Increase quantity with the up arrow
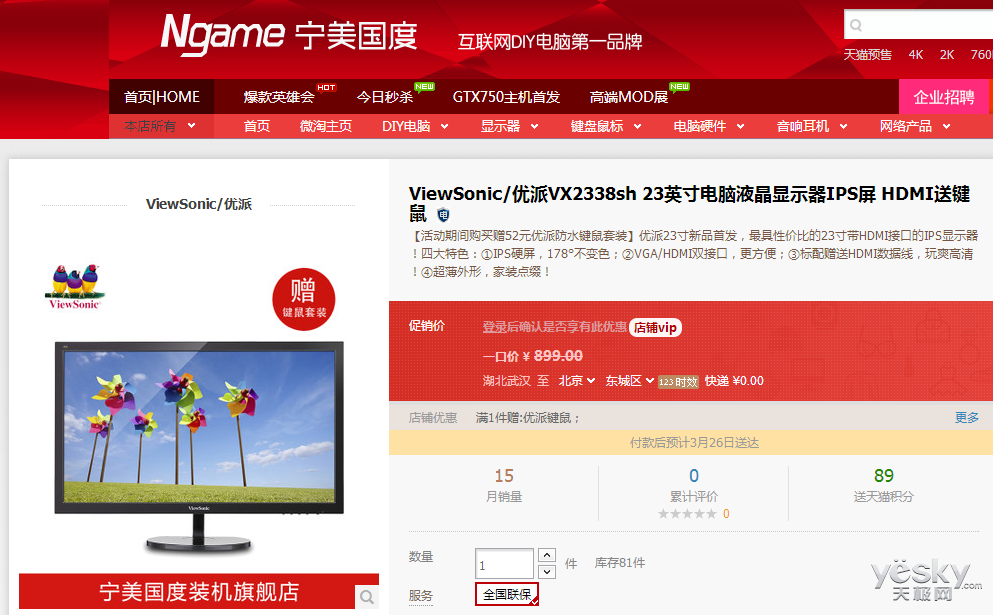The width and height of the screenshot is (993, 615). [547, 555]
